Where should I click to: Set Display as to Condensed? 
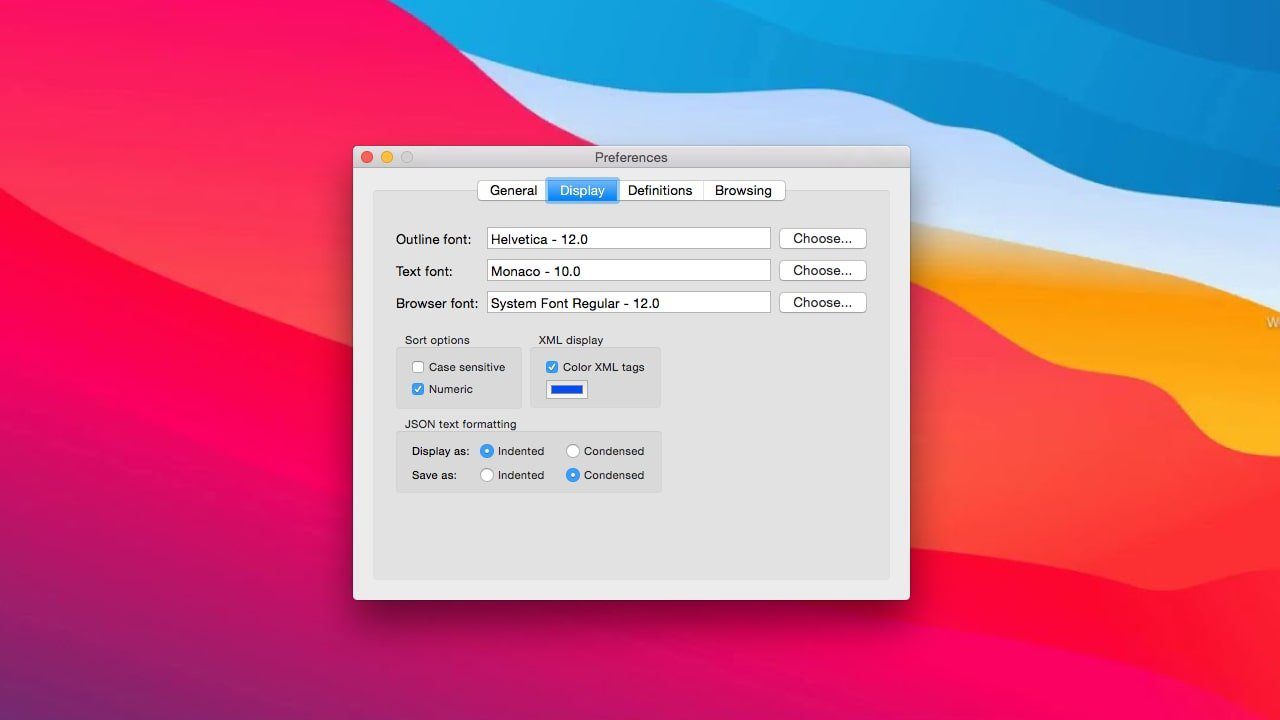point(573,451)
